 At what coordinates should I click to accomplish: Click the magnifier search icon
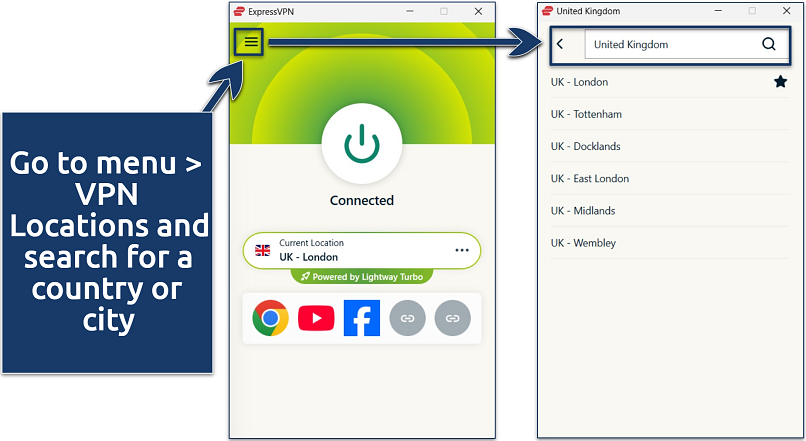pos(769,44)
